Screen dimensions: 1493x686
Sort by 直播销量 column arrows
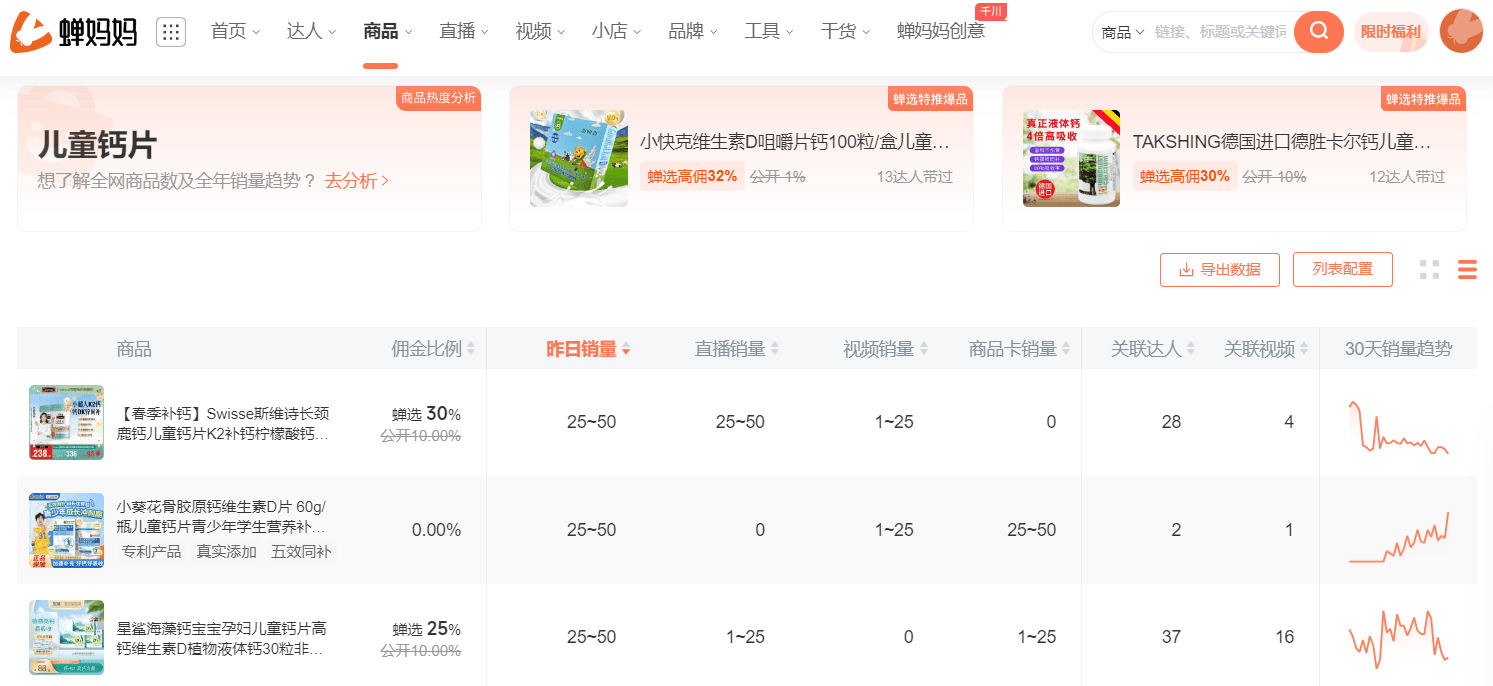coord(774,349)
